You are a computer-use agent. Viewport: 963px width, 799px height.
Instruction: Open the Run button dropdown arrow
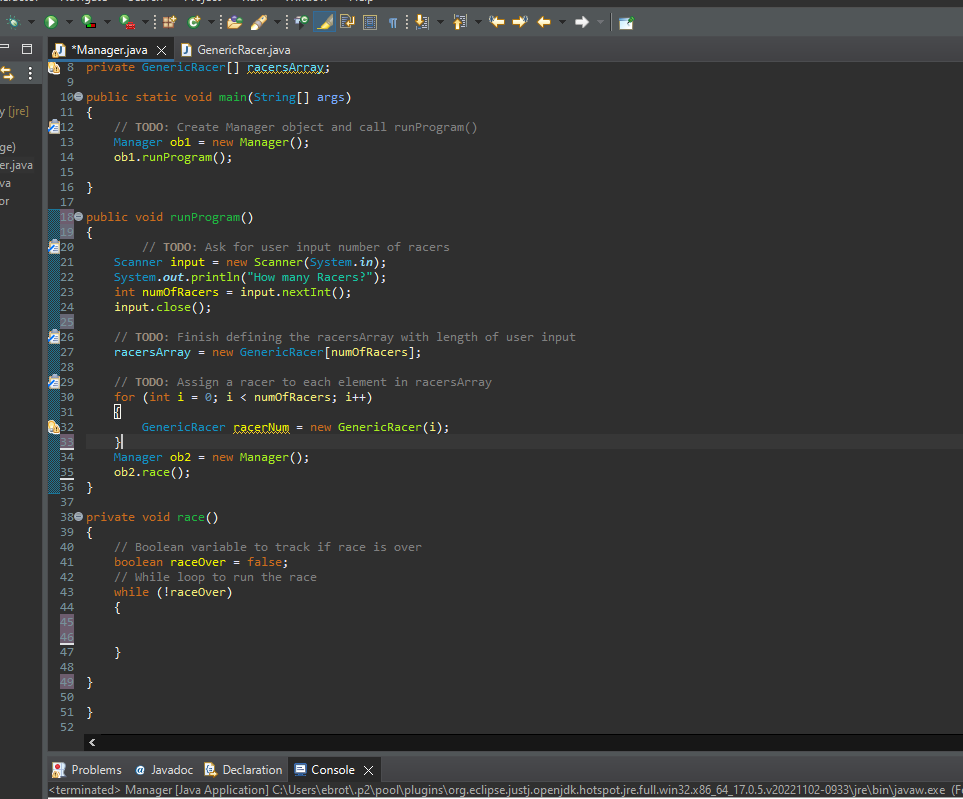coord(68,22)
